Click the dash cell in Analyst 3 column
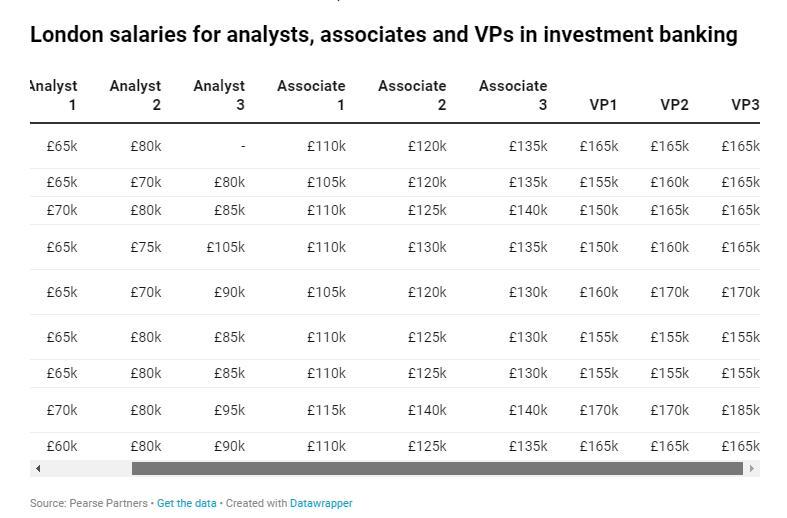 [x=243, y=147]
